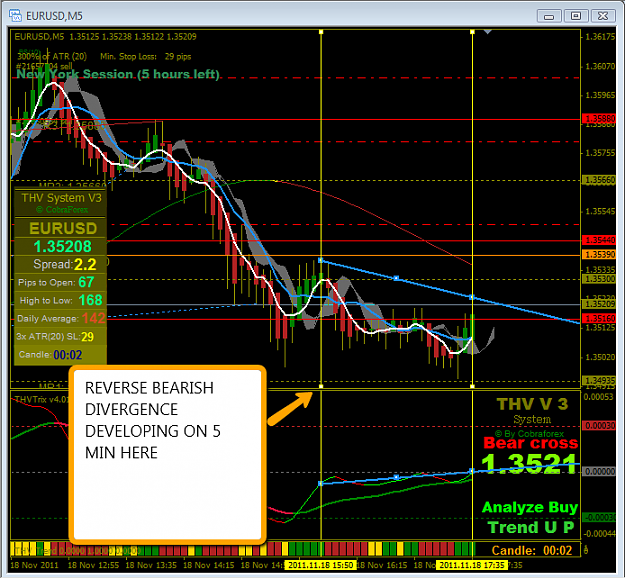Viewport: 625px width, 579px height.
Task: Click the orange 1.35390 price label
Action: tap(599, 255)
